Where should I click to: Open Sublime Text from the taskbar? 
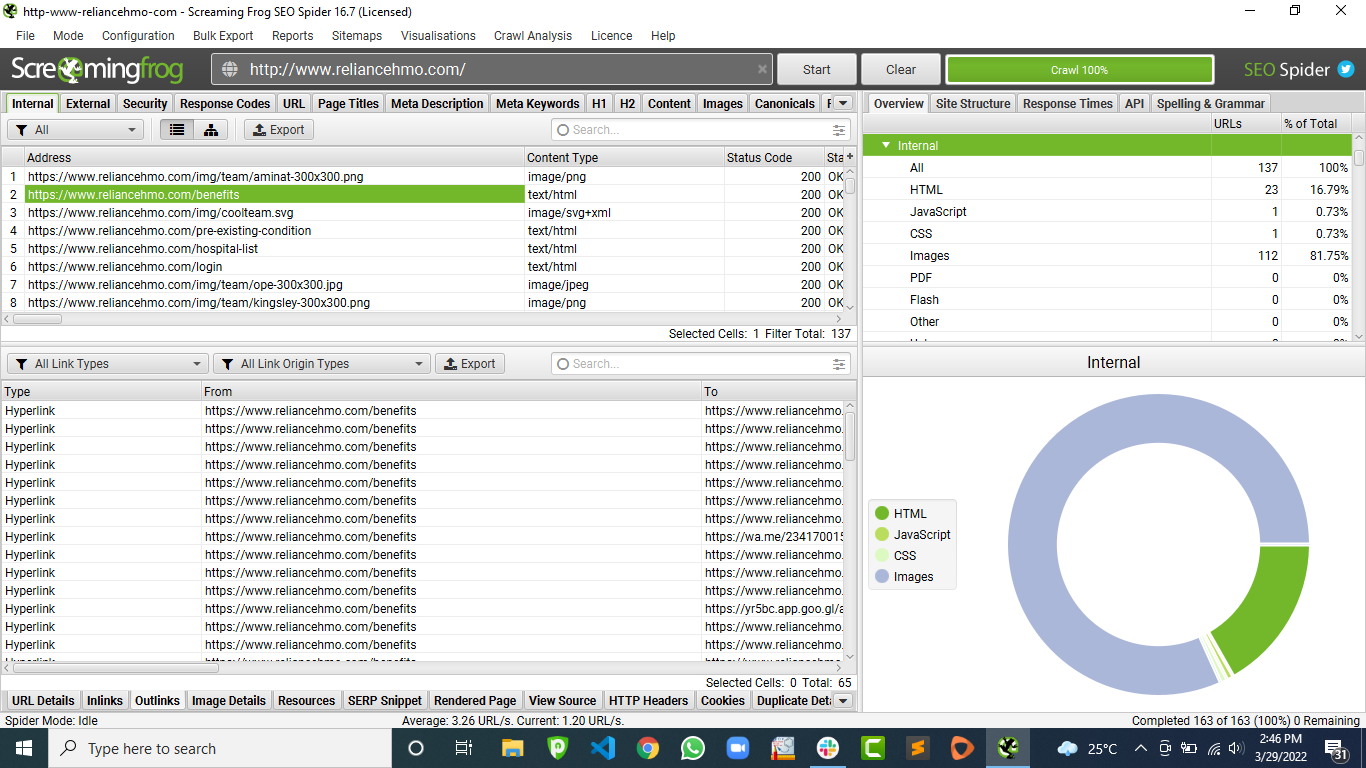click(917, 748)
